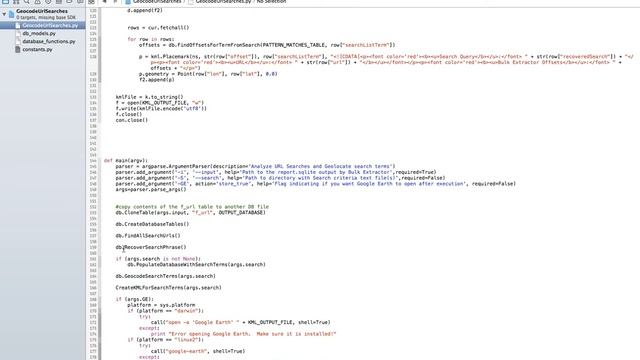This screenshot has height=360, width=640.
Task: Open the issue navigator warning icon
Action: (38, 2)
